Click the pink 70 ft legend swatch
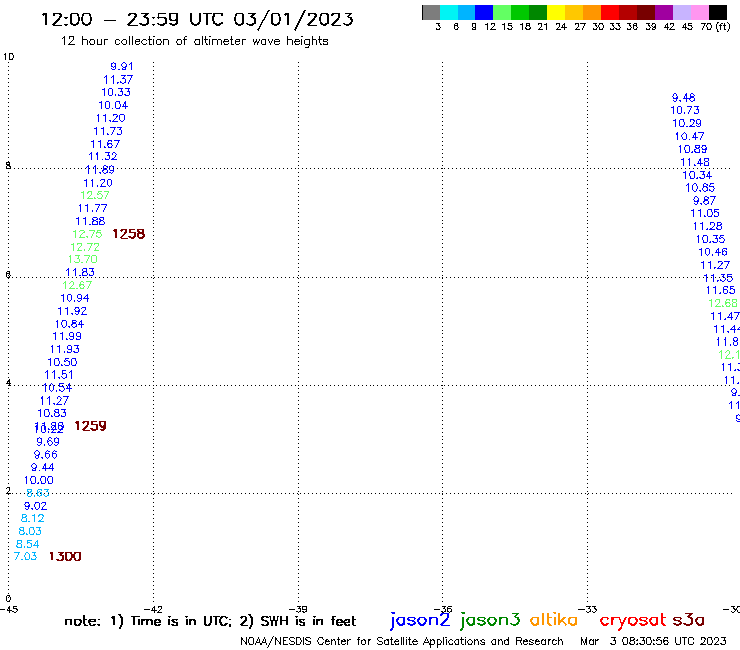Viewport: 740px width, 650px height. pos(699,12)
